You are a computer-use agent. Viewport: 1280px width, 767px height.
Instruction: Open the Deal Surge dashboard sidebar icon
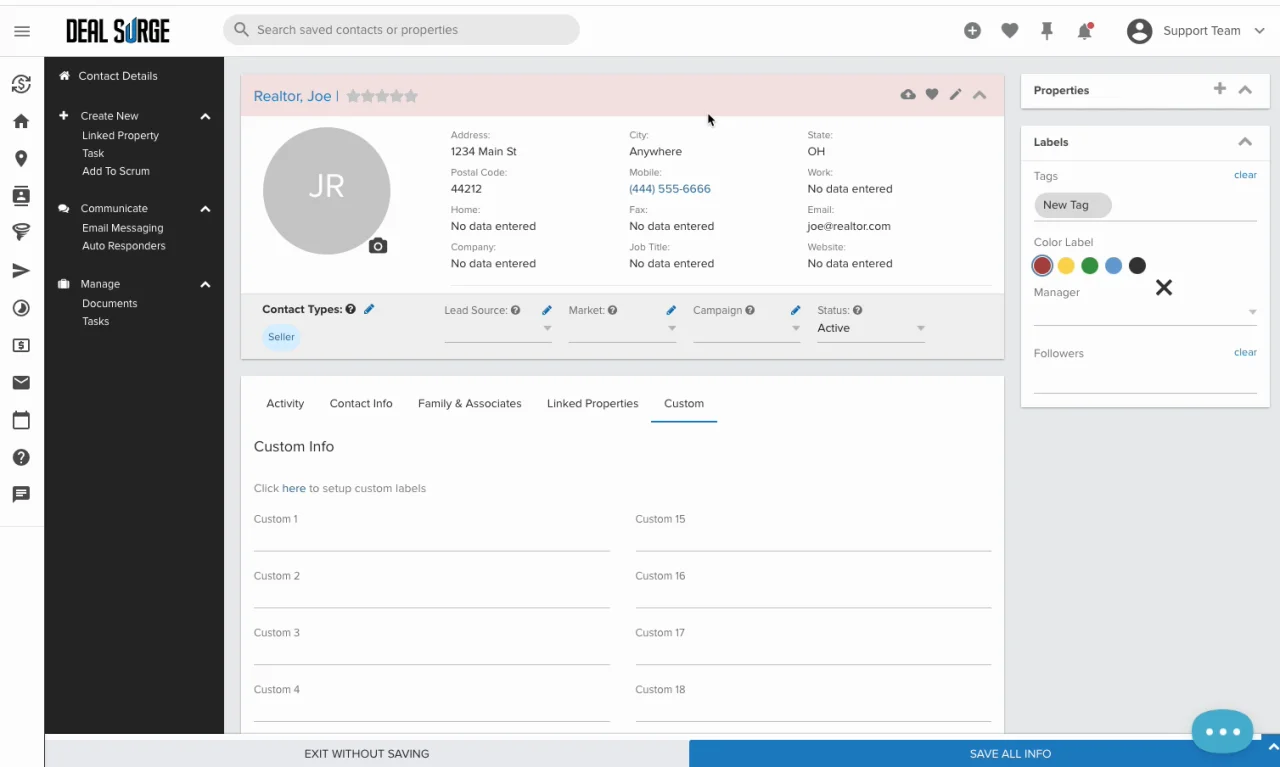pyautogui.click(x=21, y=84)
